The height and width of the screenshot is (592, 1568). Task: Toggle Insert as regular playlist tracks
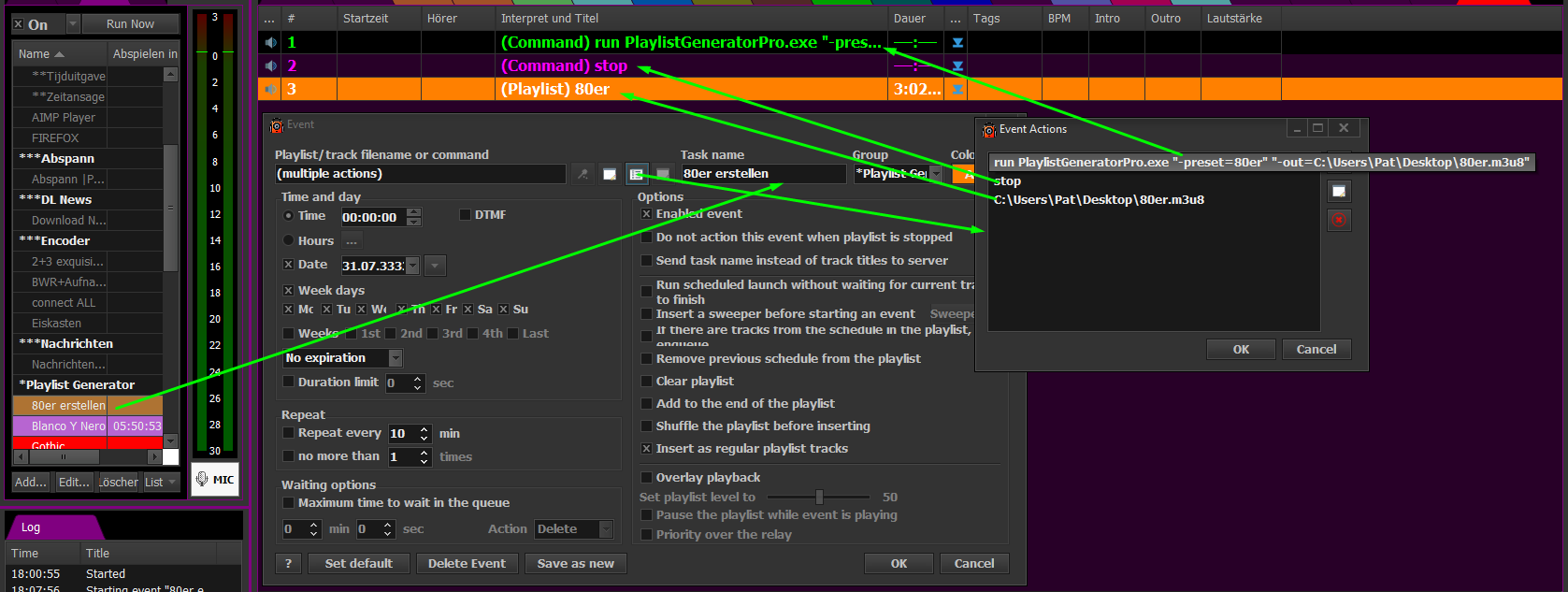point(646,449)
